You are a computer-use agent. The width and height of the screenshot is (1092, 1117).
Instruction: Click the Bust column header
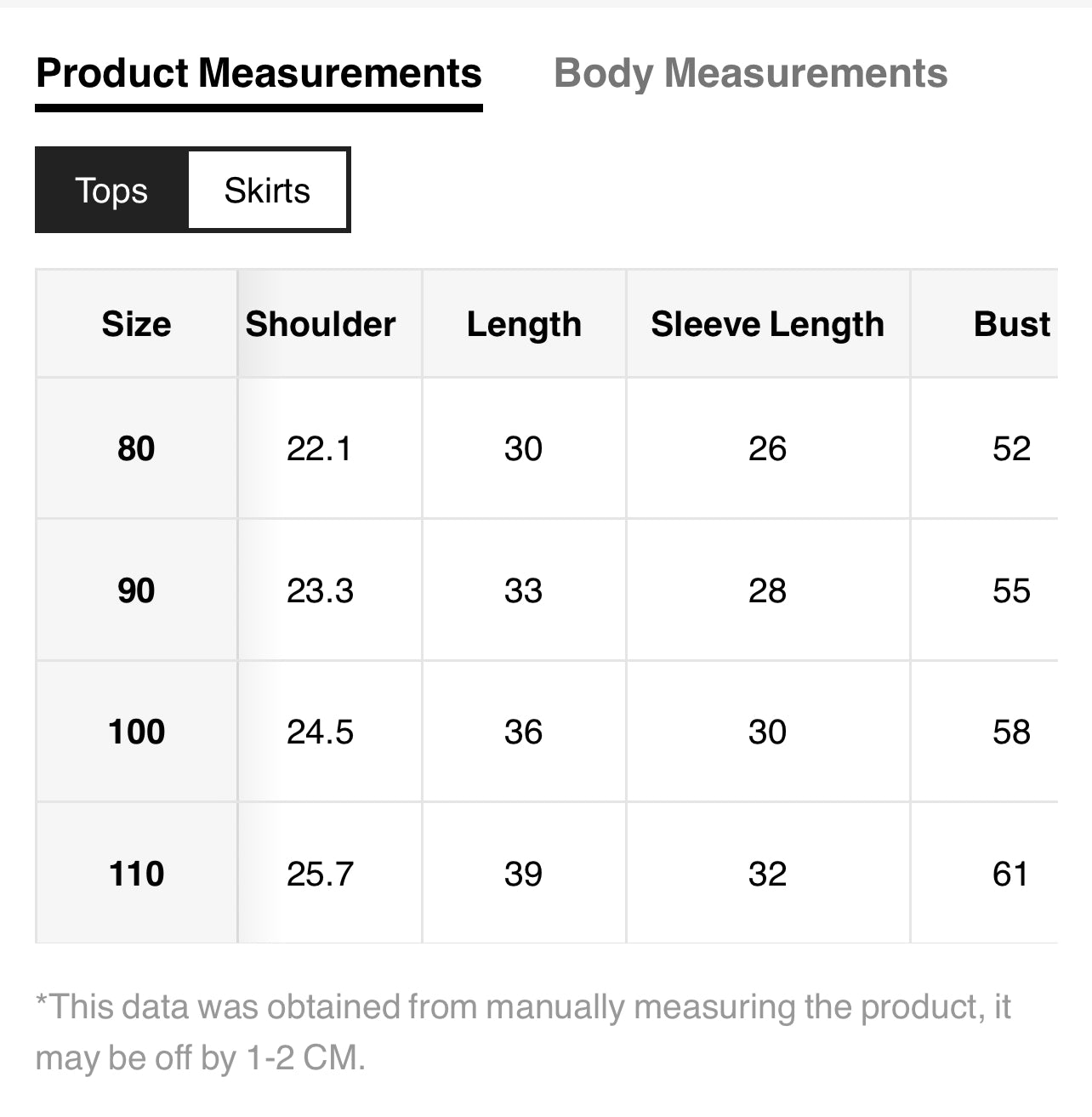tap(1011, 324)
